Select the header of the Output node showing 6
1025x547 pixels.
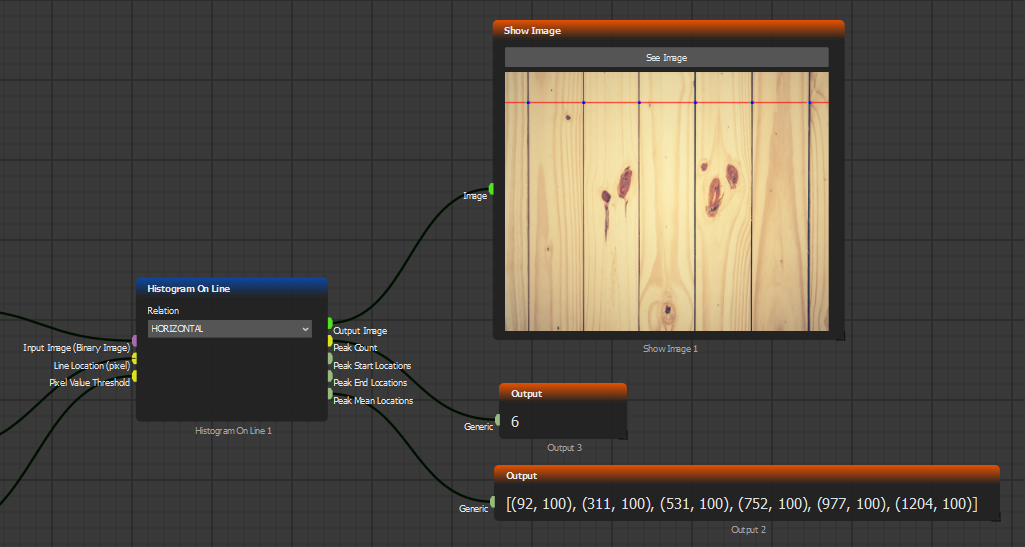point(563,393)
